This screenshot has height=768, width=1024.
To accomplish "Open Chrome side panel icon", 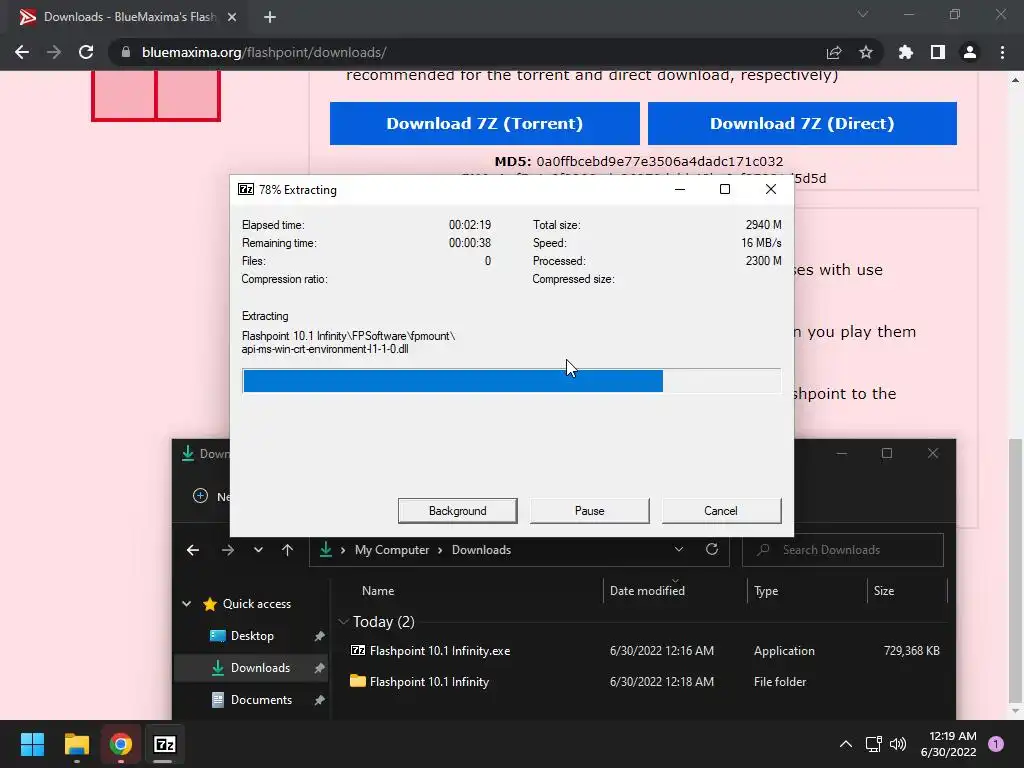I will point(938,52).
